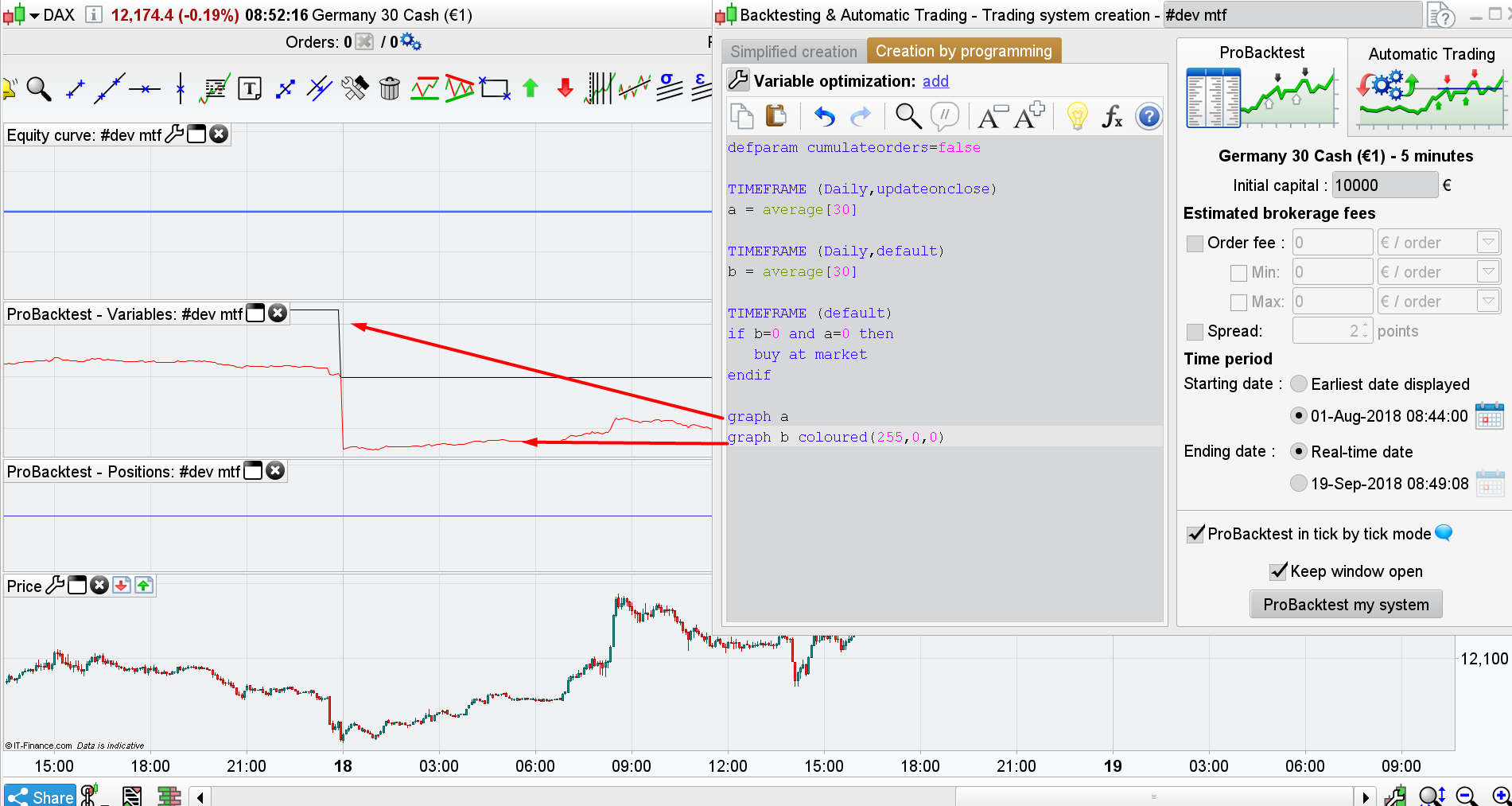Pick the vertical line drawing tool
This screenshot has width=1512, height=806.
[x=181, y=88]
